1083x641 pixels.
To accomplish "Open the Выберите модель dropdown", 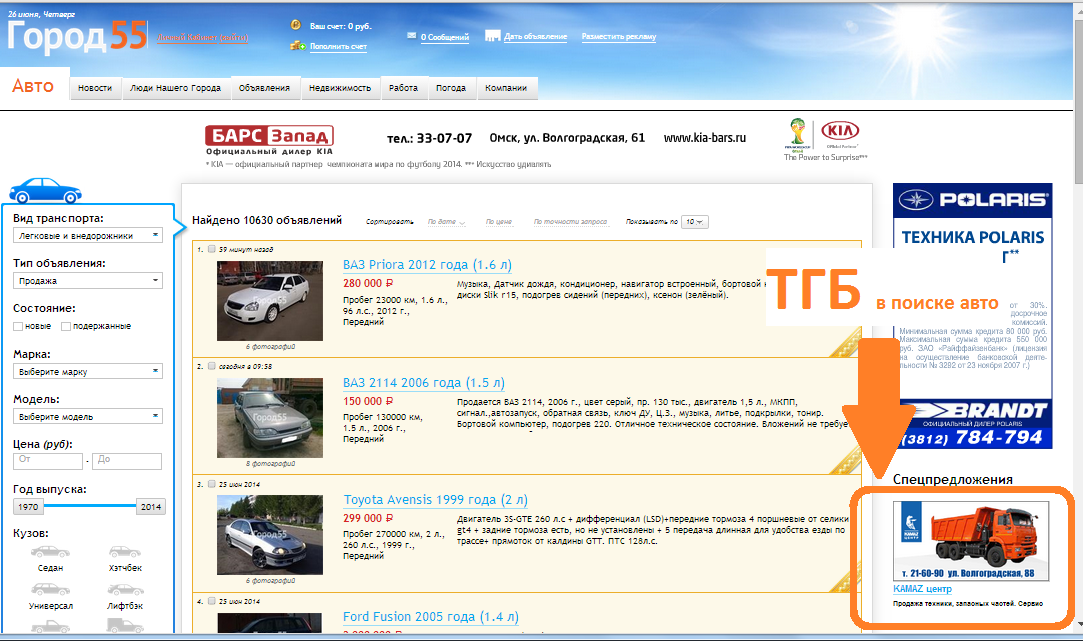I will click(x=88, y=417).
